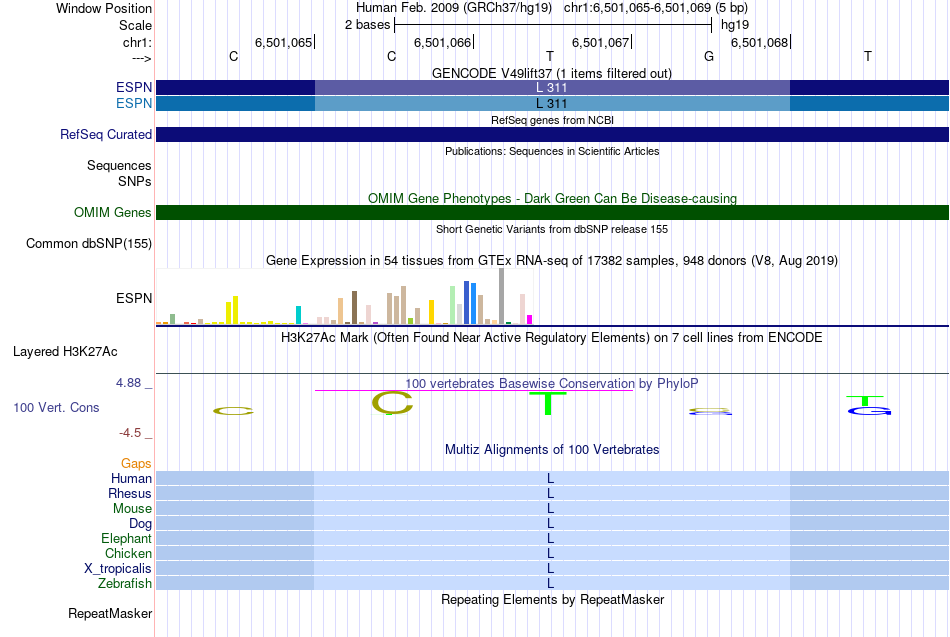Click the large C PhyloP conservation logo

(392, 403)
